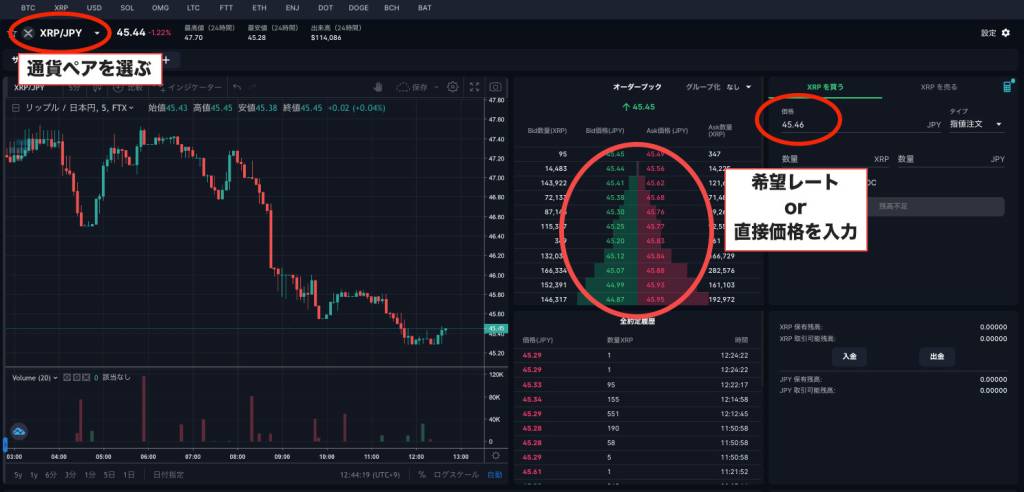
Task: Click the 入金 deposit button
Action: 849,356
